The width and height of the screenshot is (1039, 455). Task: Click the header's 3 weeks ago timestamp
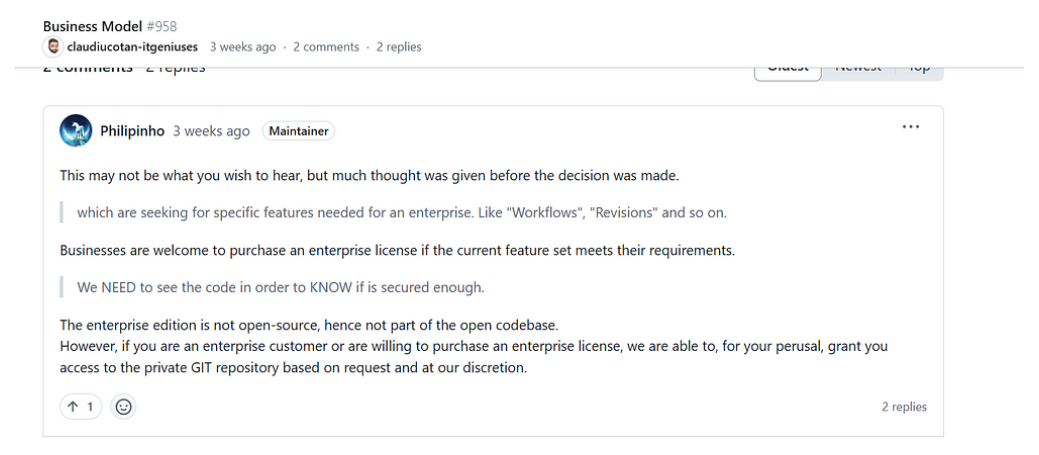[x=243, y=47]
